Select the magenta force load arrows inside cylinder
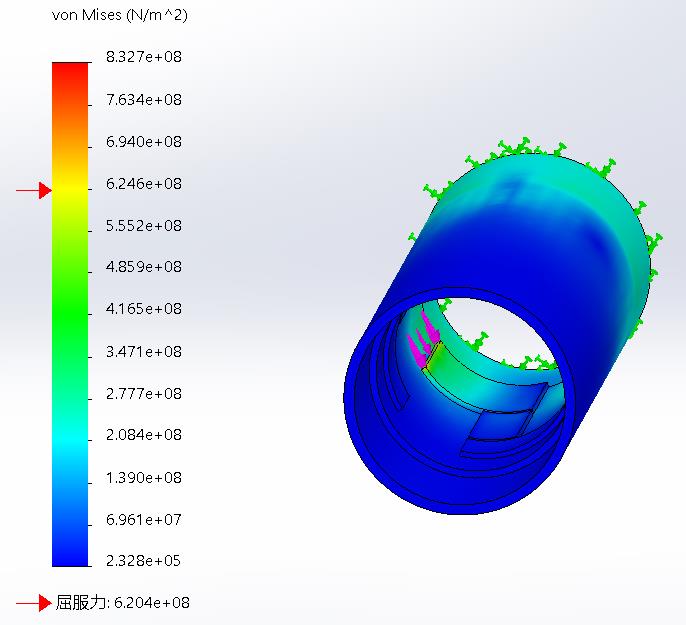Viewport: 686px width, 625px height. (423, 339)
